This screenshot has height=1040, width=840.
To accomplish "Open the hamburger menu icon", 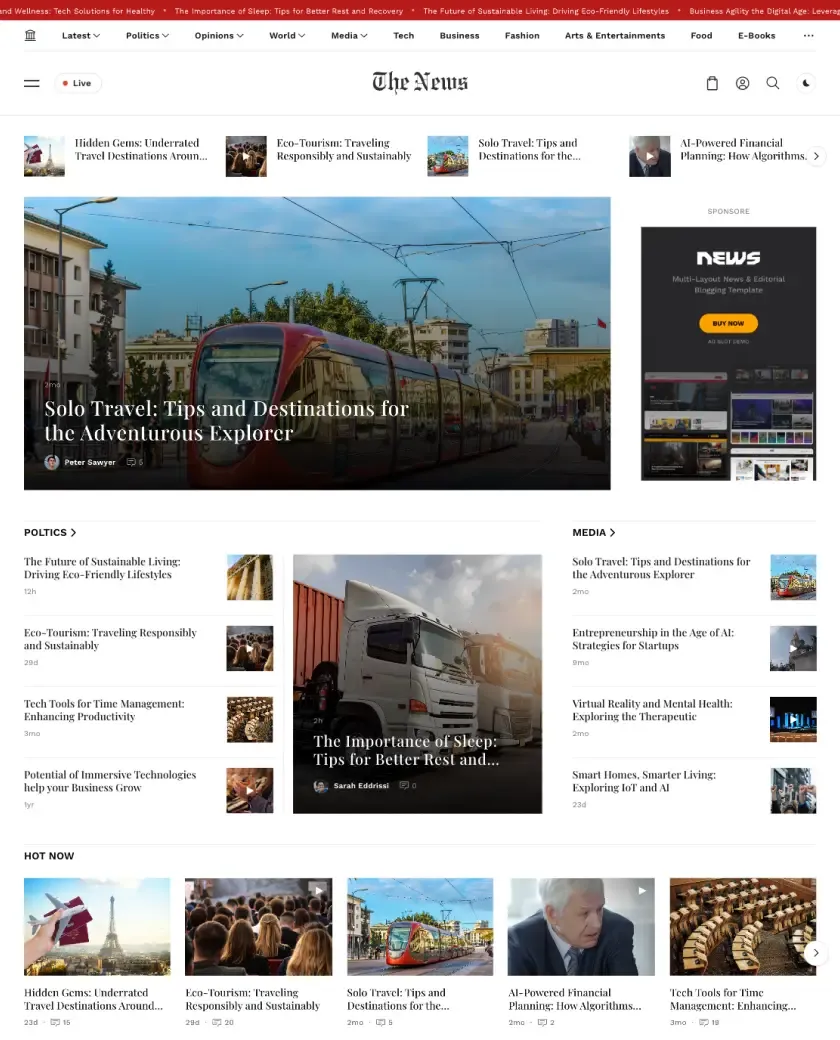I will click(32, 84).
